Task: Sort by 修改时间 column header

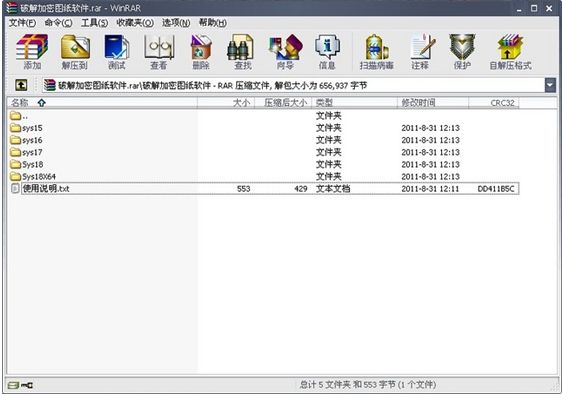Action: (x=433, y=103)
